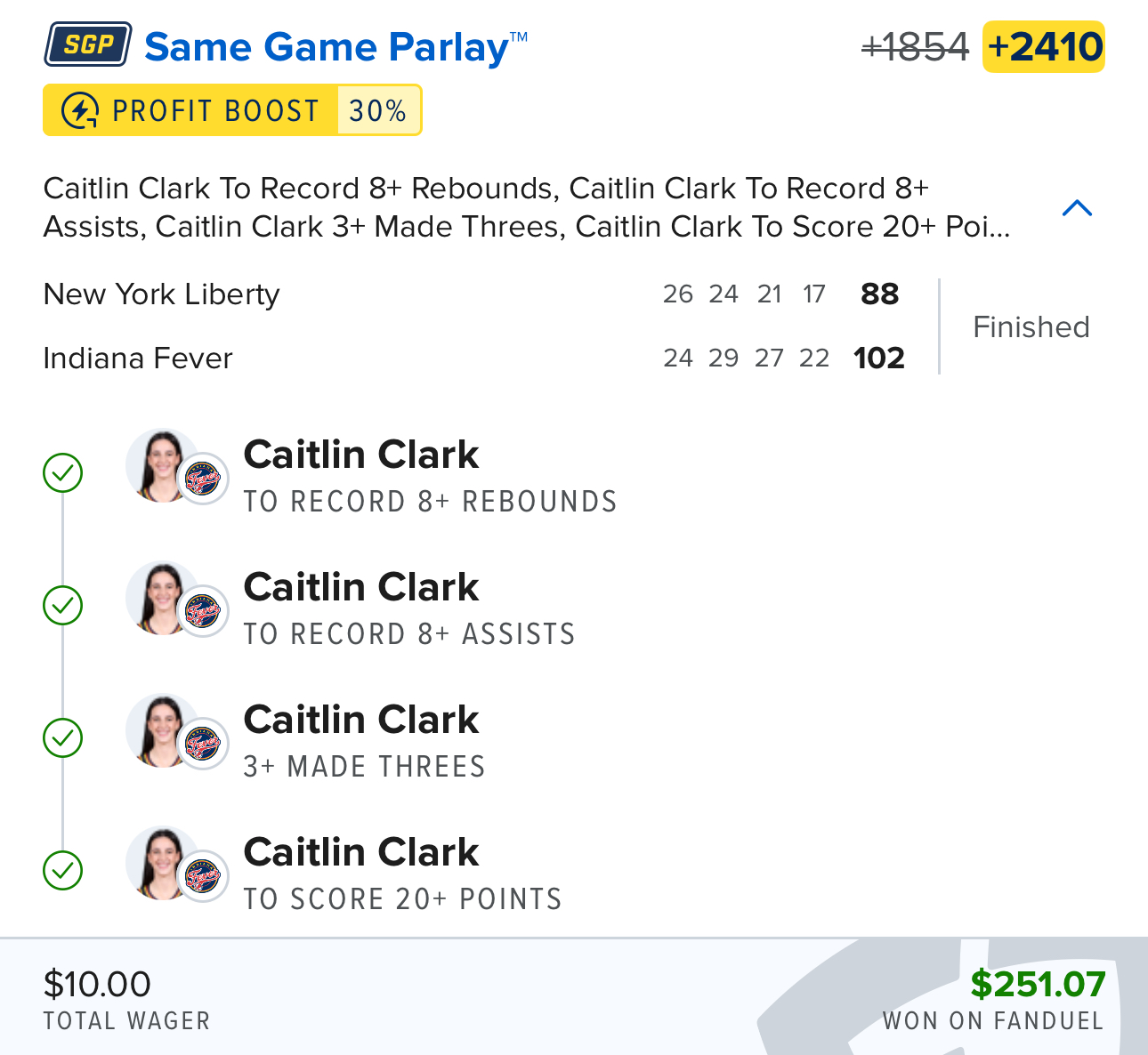Image resolution: width=1148 pixels, height=1055 pixels.
Task: Click Fever logo on 8+ Assists leg
Action: (x=203, y=612)
